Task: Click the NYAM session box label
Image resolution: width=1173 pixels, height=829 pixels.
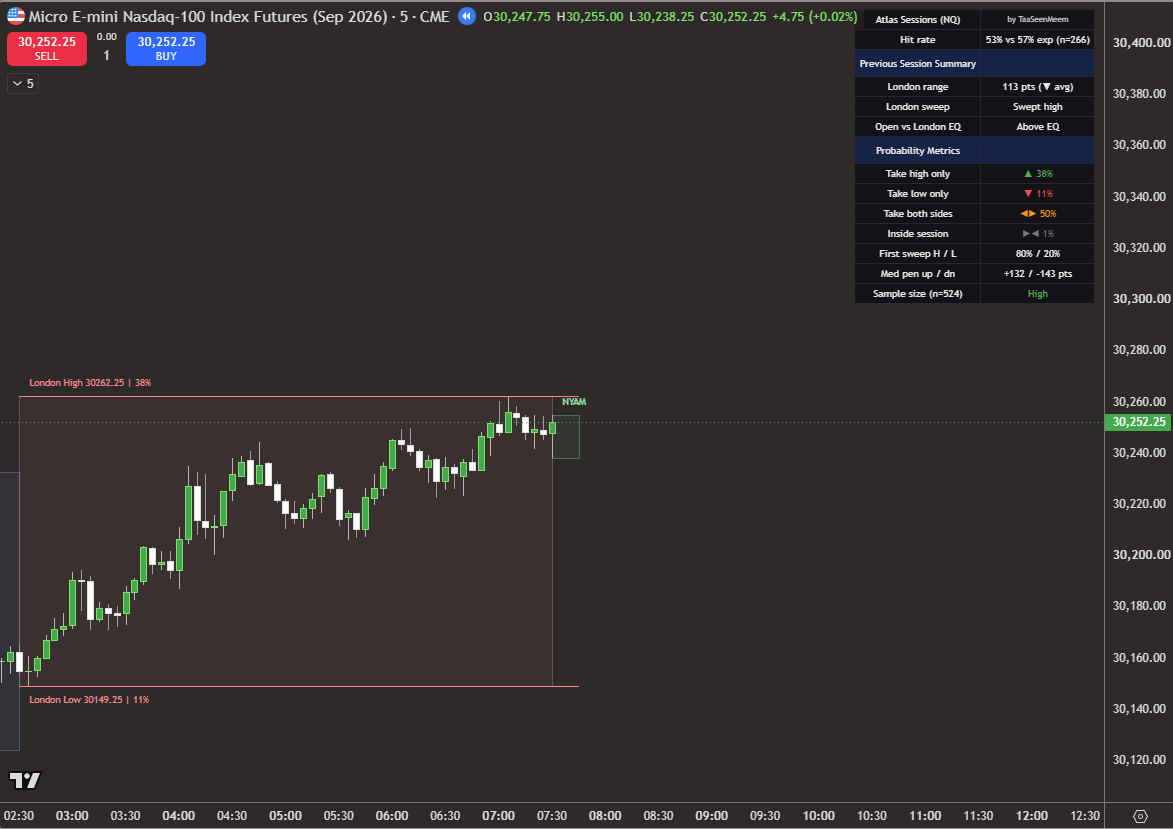Action: point(574,402)
